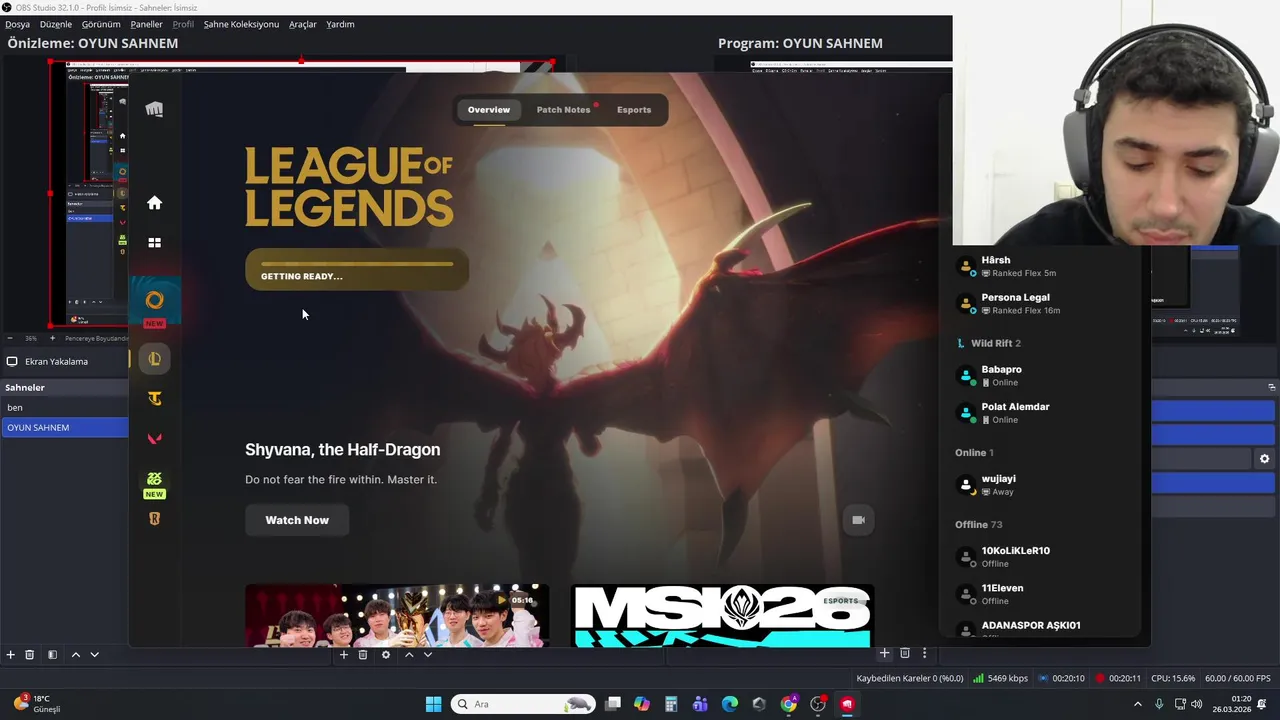
Task: Move scene down in Sahneler toolbar
Action: [x=94, y=654]
